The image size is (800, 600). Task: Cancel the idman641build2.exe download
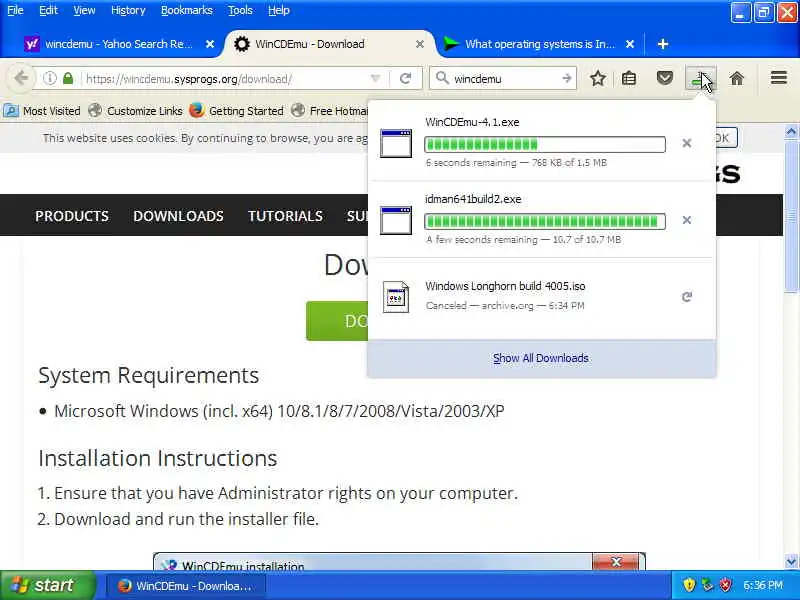tap(687, 220)
